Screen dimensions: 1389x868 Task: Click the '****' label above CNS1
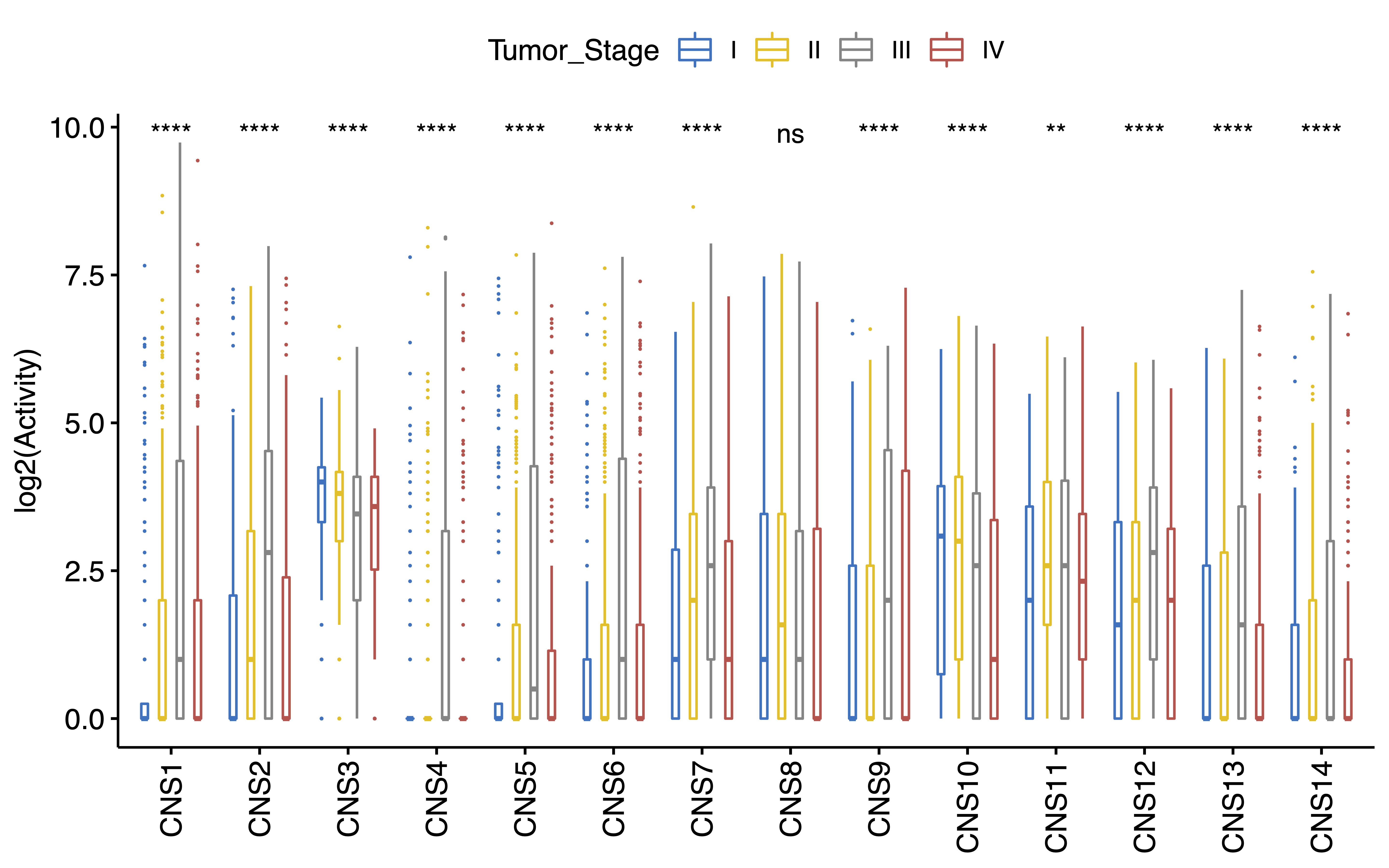(x=171, y=128)
